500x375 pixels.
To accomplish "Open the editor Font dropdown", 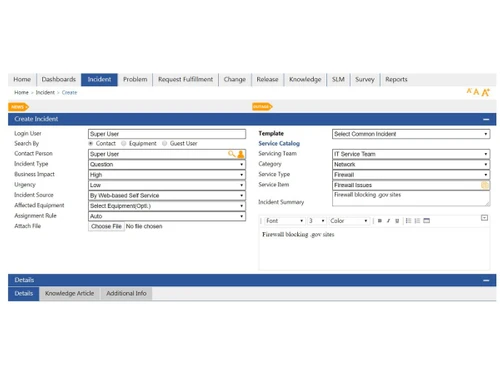I will 285,221.
